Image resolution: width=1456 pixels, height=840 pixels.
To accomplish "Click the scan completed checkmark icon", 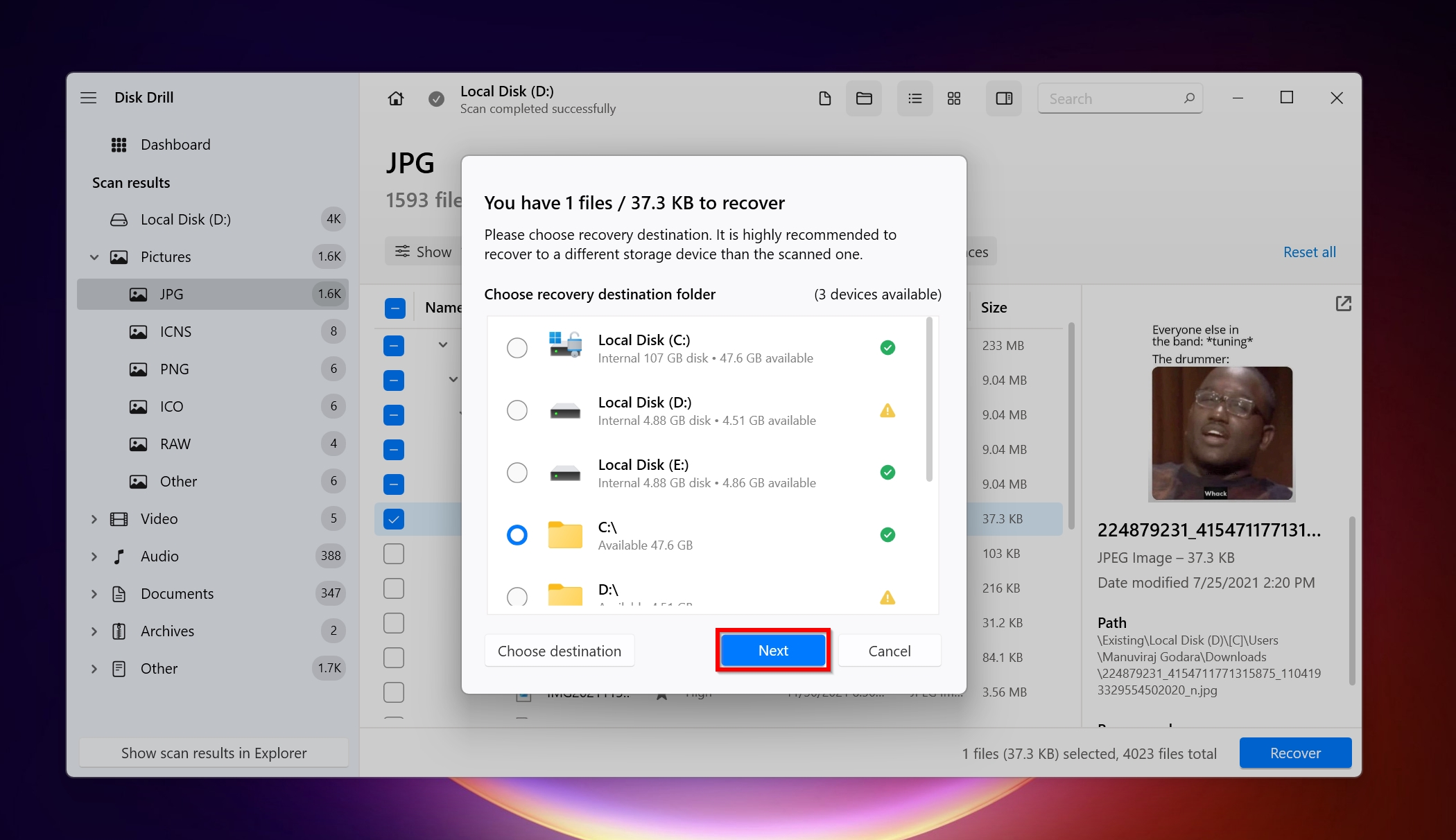I will (436, 99).
